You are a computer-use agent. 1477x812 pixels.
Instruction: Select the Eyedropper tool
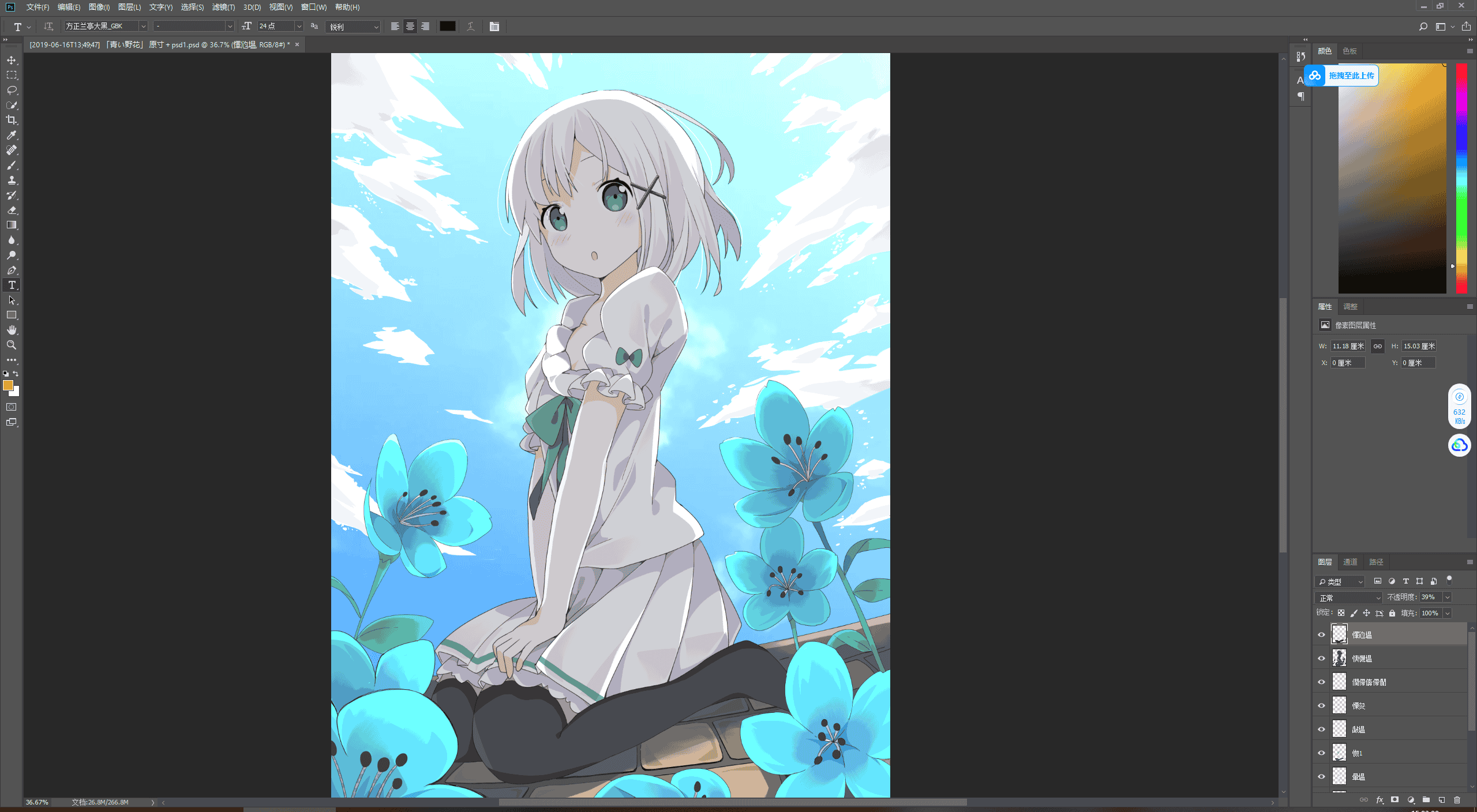(12, 135)
